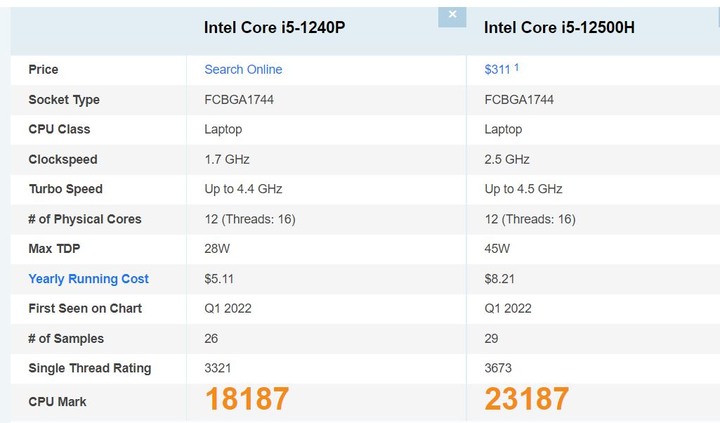Screen dimensions: 720x423
Task: Open the $311 price link
Action: click(497, 69)
